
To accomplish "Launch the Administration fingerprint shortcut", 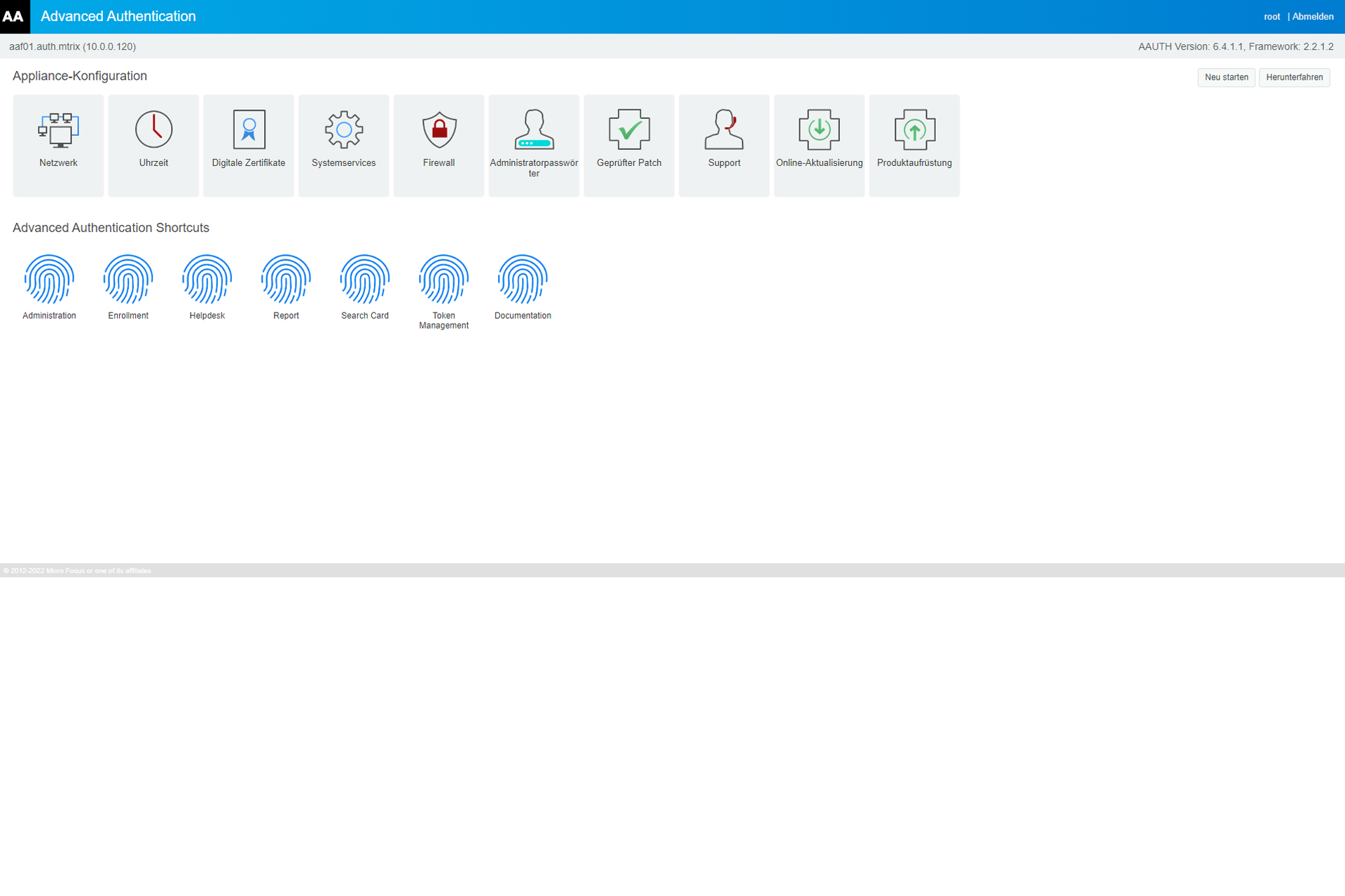I will (49, 287).
